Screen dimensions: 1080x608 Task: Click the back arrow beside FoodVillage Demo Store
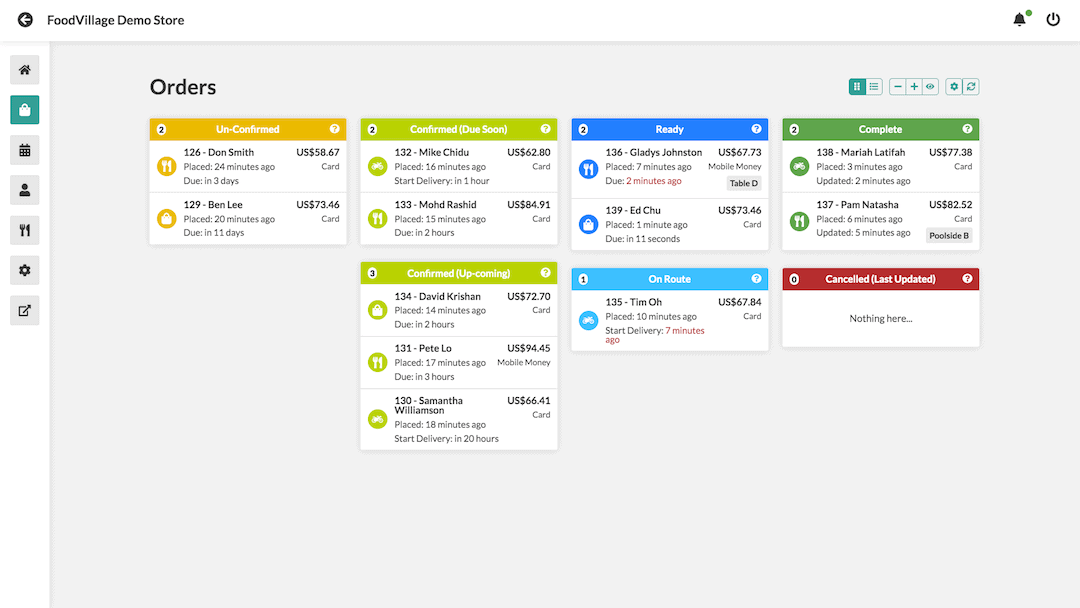(x=24, y=19)
